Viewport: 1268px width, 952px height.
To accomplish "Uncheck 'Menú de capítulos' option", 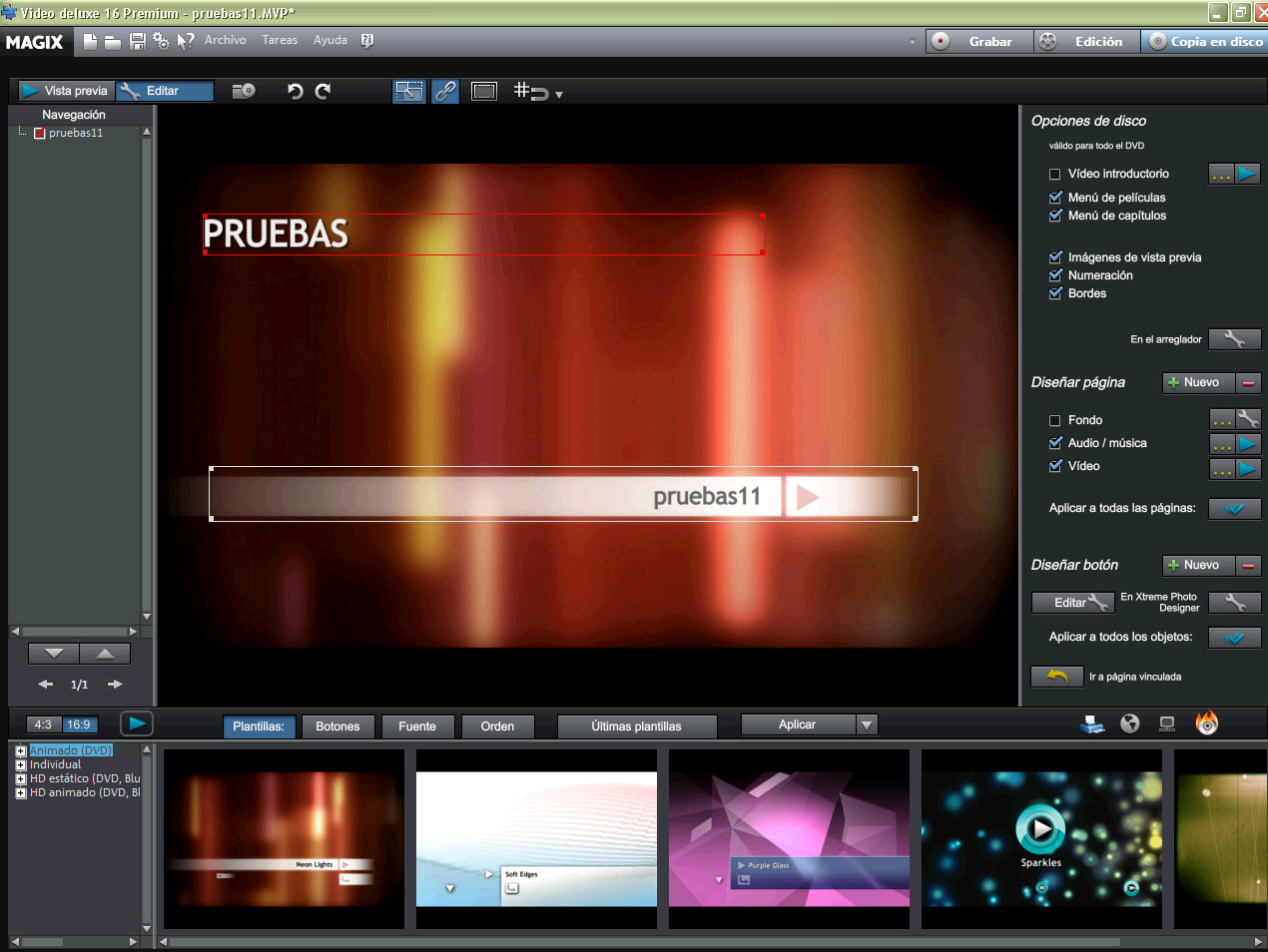I will click(1055, 216).
